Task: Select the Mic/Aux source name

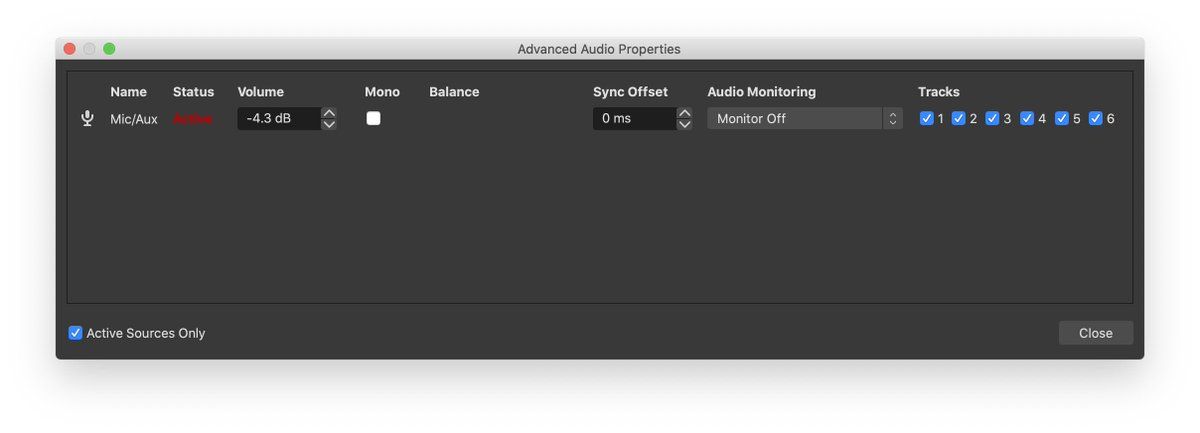Action: [133, 119]
